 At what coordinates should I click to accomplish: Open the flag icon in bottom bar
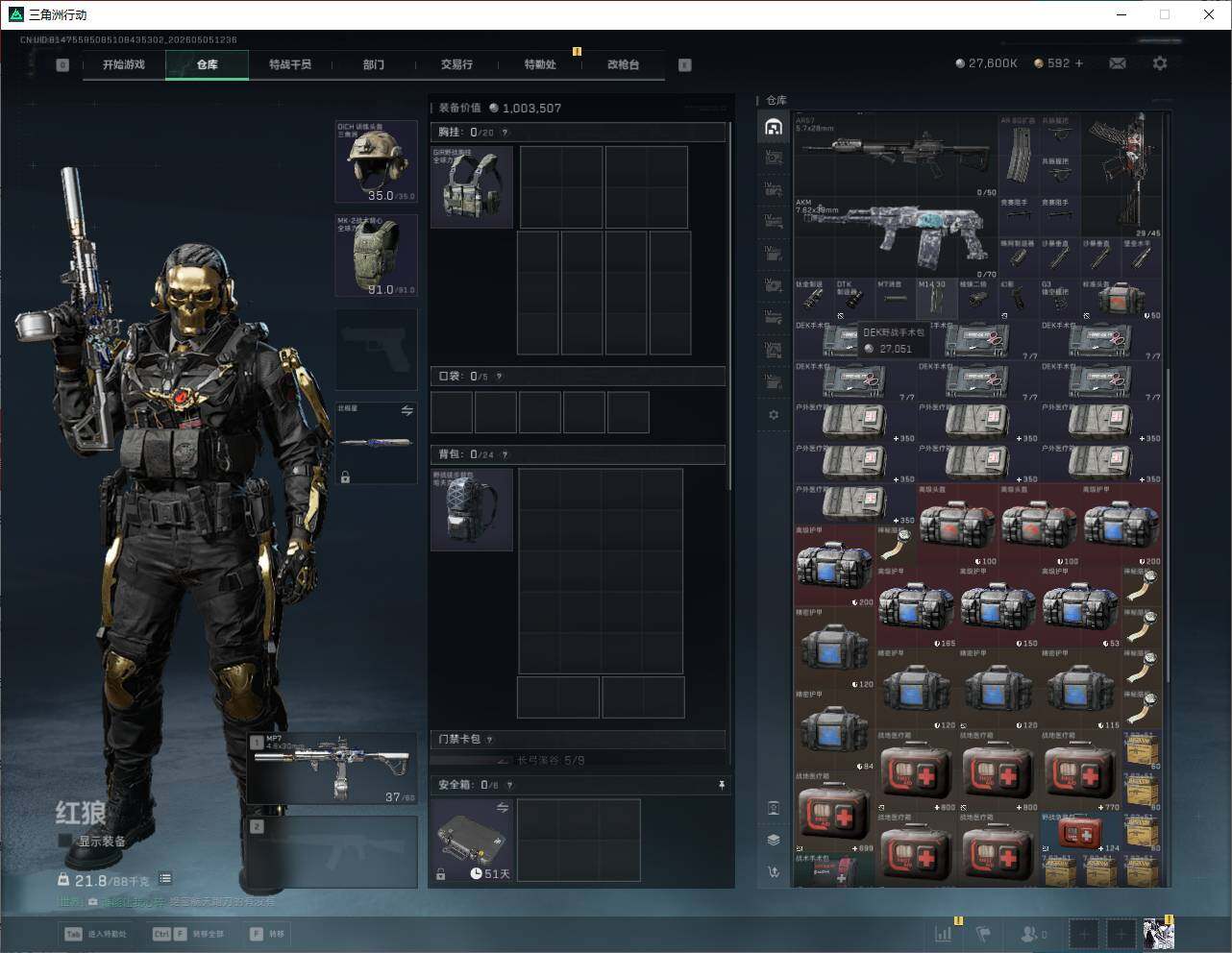coord(983,933)
